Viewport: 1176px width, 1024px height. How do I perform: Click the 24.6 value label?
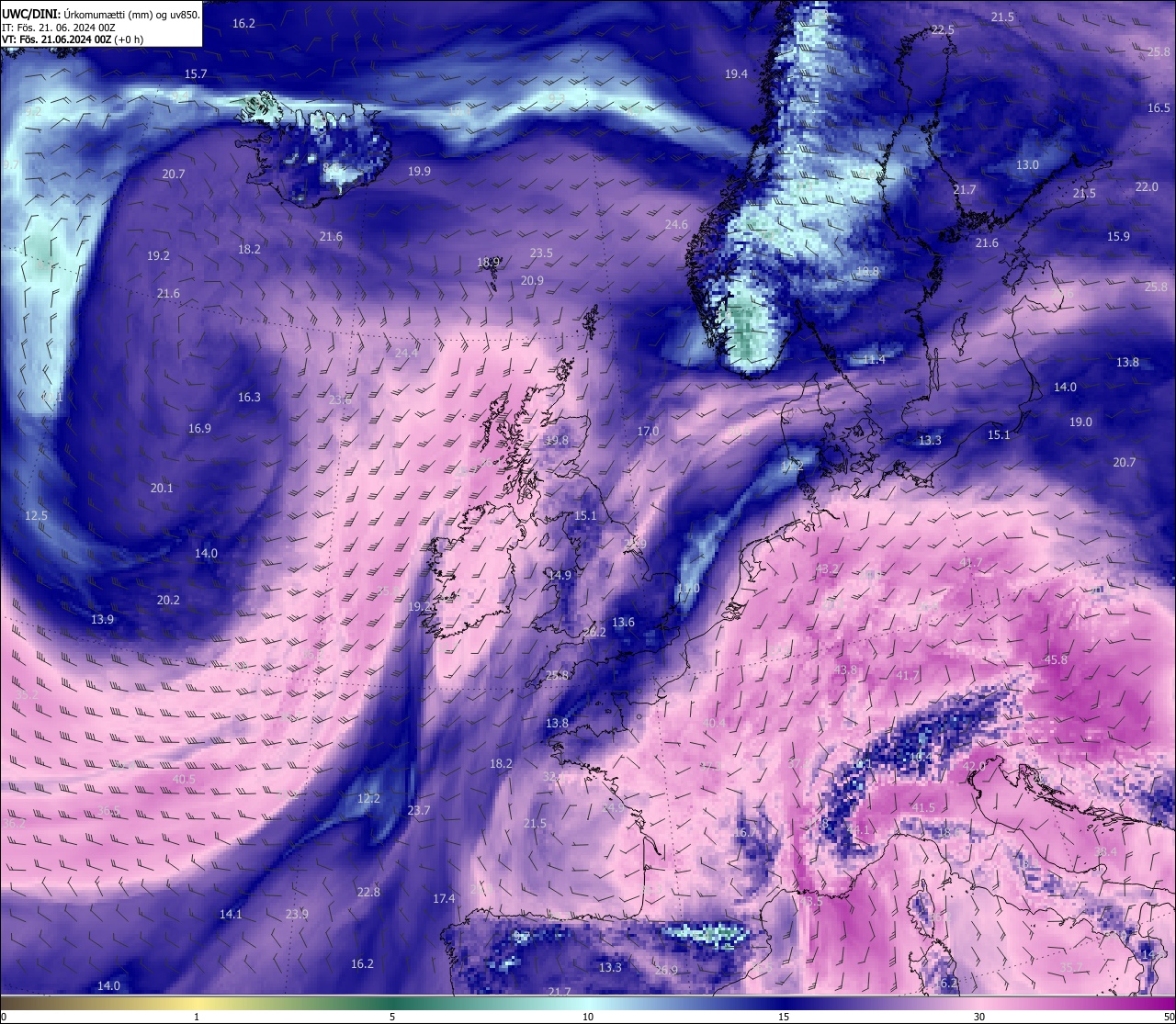[676, 224]
